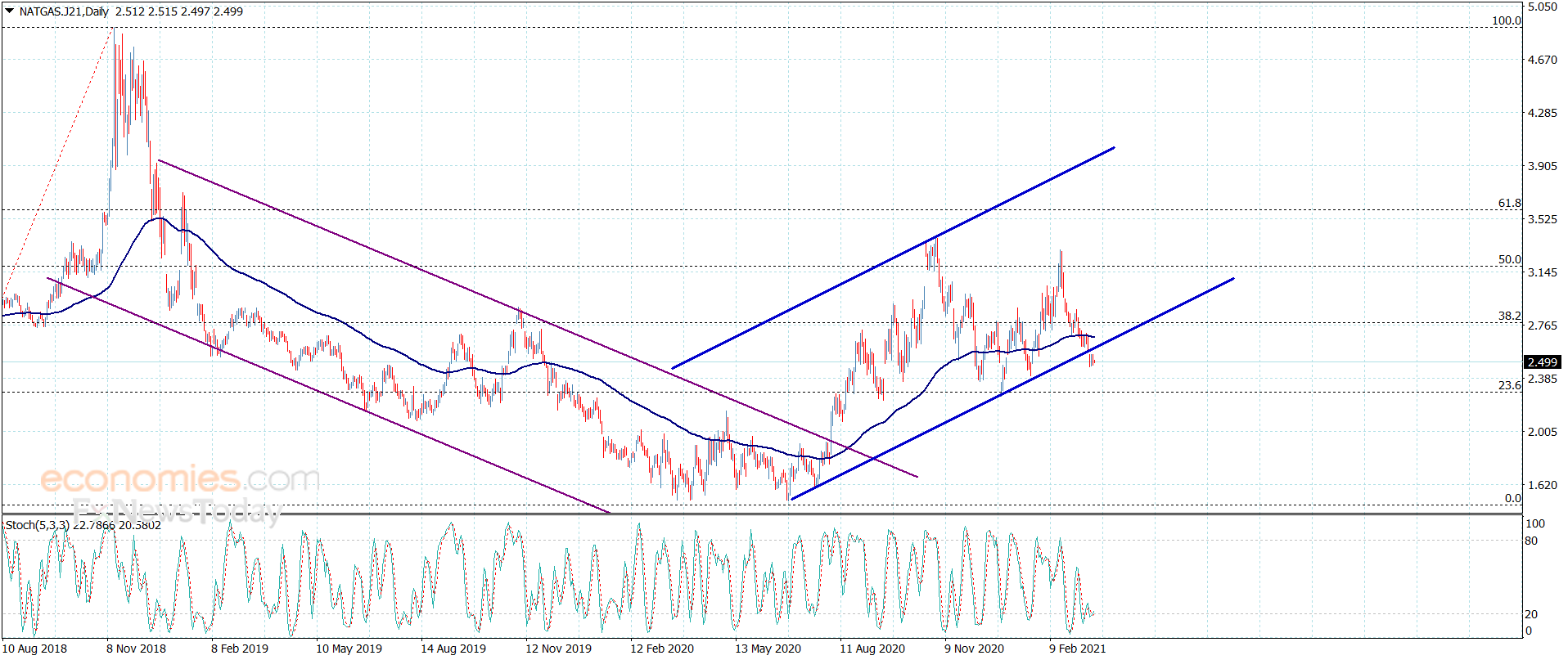Click the NATGAS.J21,Daily symbol title

(64, 11)
